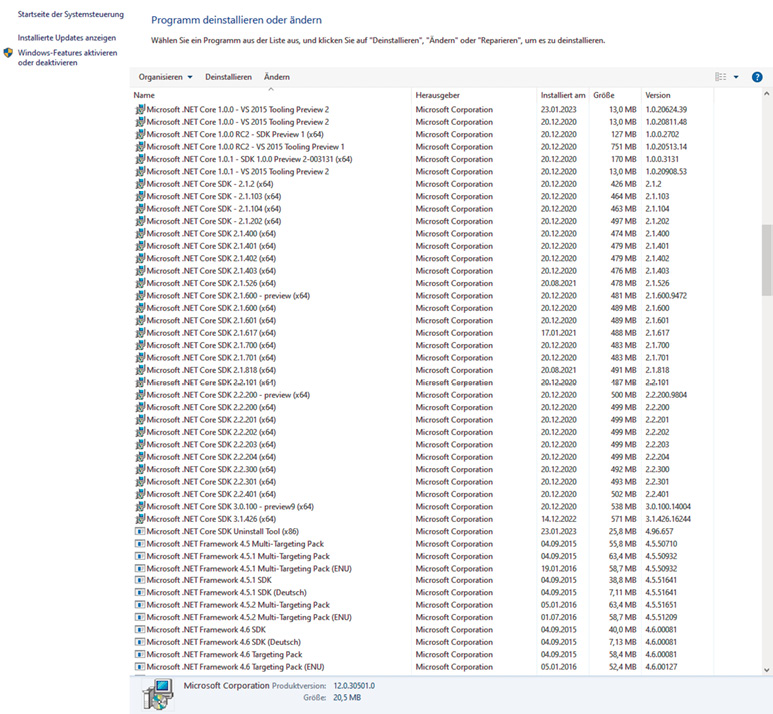The width and height of the screenshot is (773, 714).
Task: Click the Deinstallieren button
Action: click(x=228, y=77)
